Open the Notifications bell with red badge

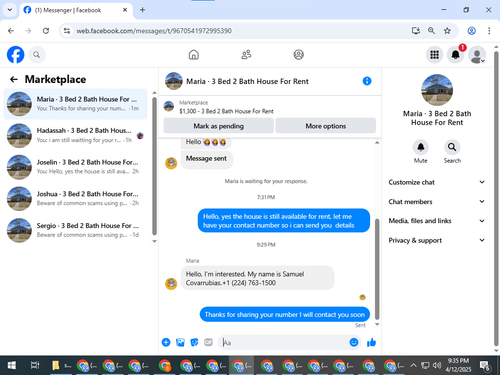(456, 55)
